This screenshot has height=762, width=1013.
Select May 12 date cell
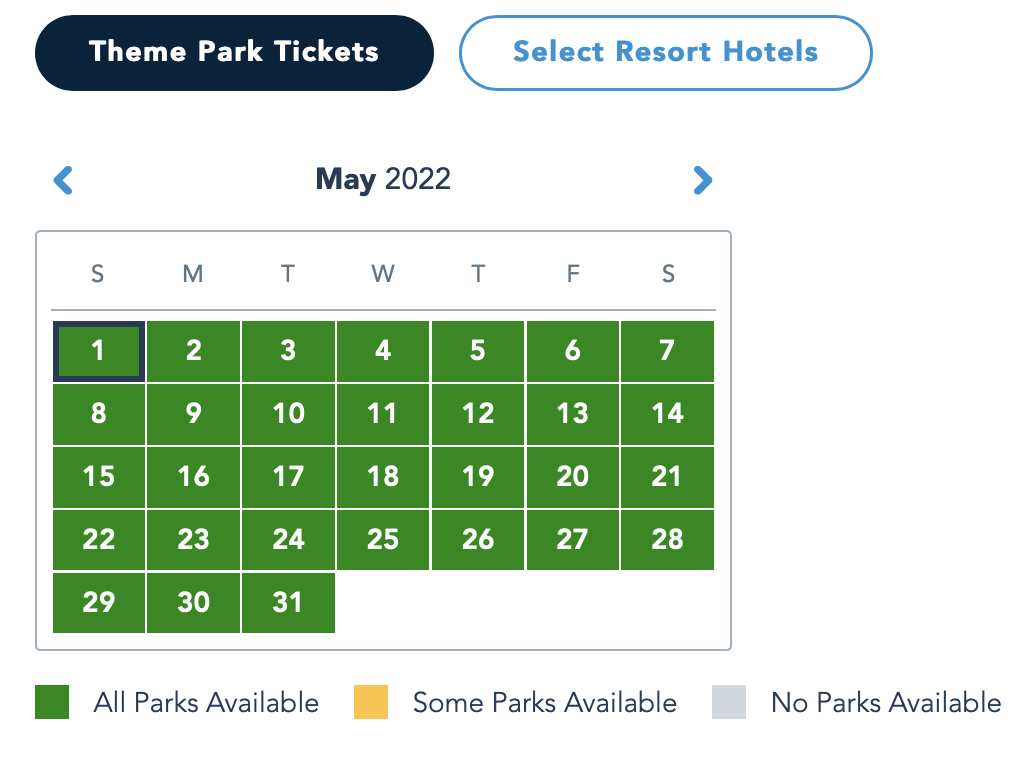478,414
